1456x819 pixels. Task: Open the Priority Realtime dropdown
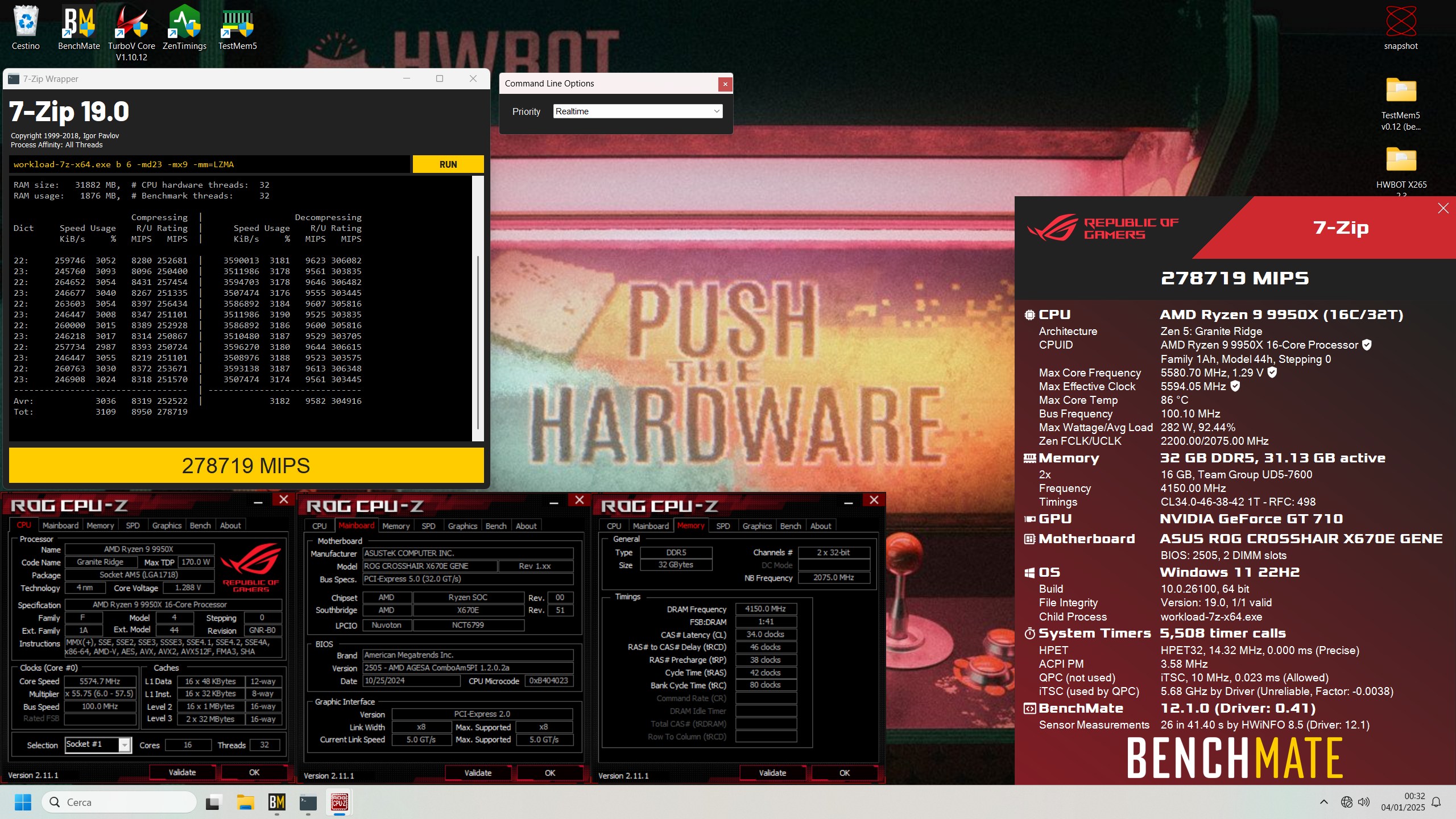pos(638,111)
